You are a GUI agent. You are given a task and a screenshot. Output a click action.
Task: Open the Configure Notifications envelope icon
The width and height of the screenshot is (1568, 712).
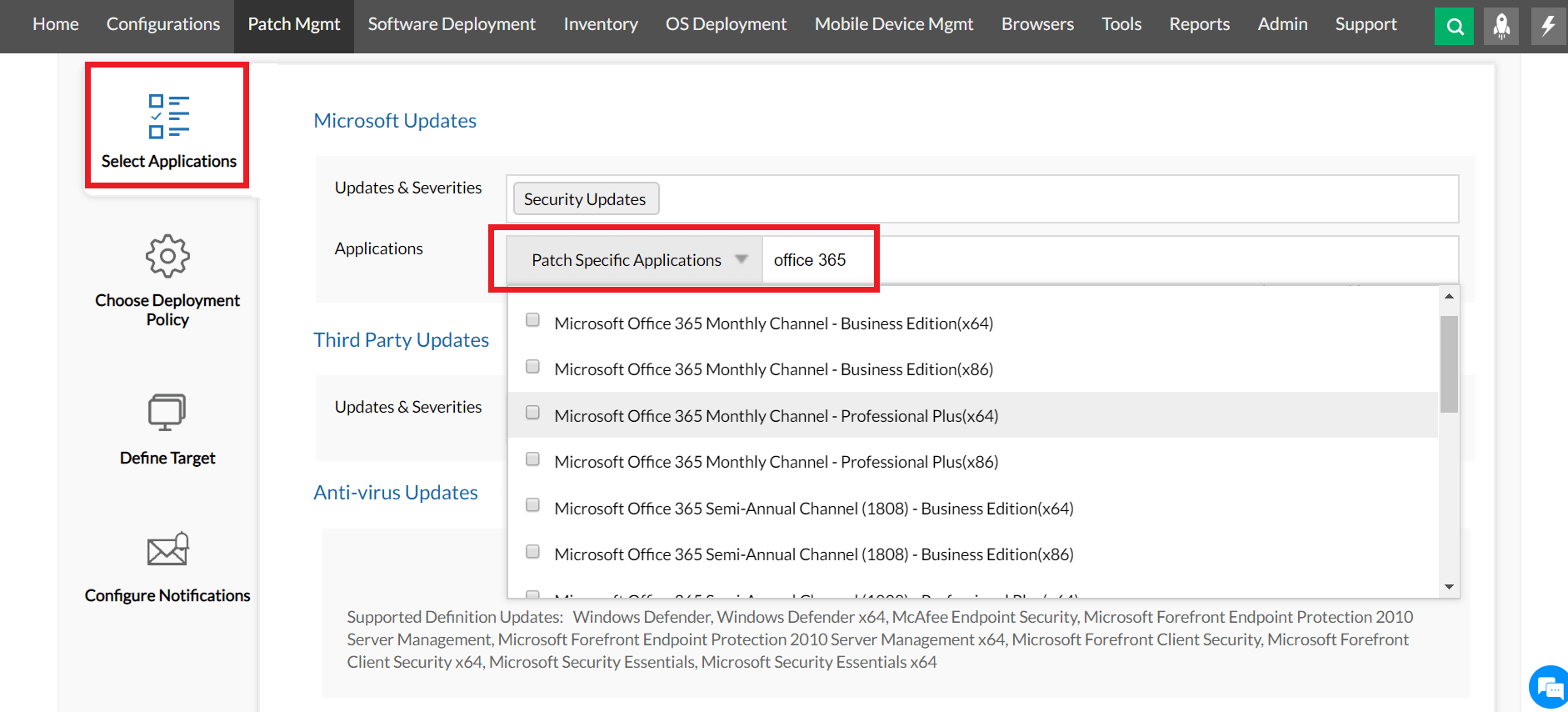[x=167, y=549]
